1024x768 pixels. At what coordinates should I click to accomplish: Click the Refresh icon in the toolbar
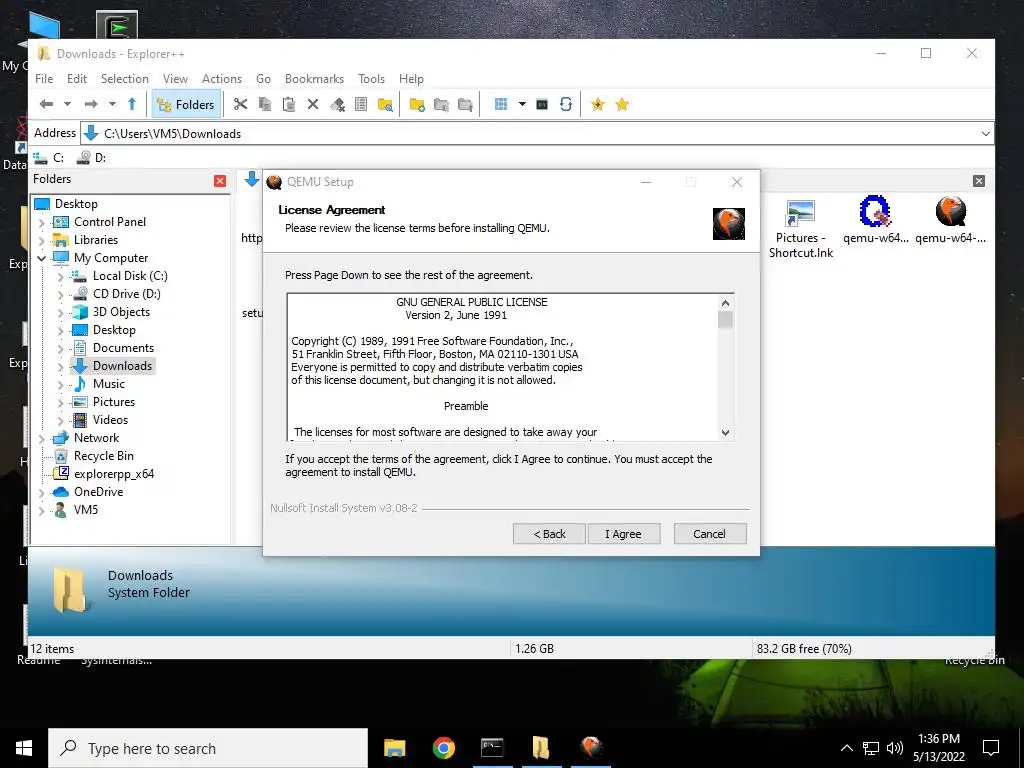(566, 104)
